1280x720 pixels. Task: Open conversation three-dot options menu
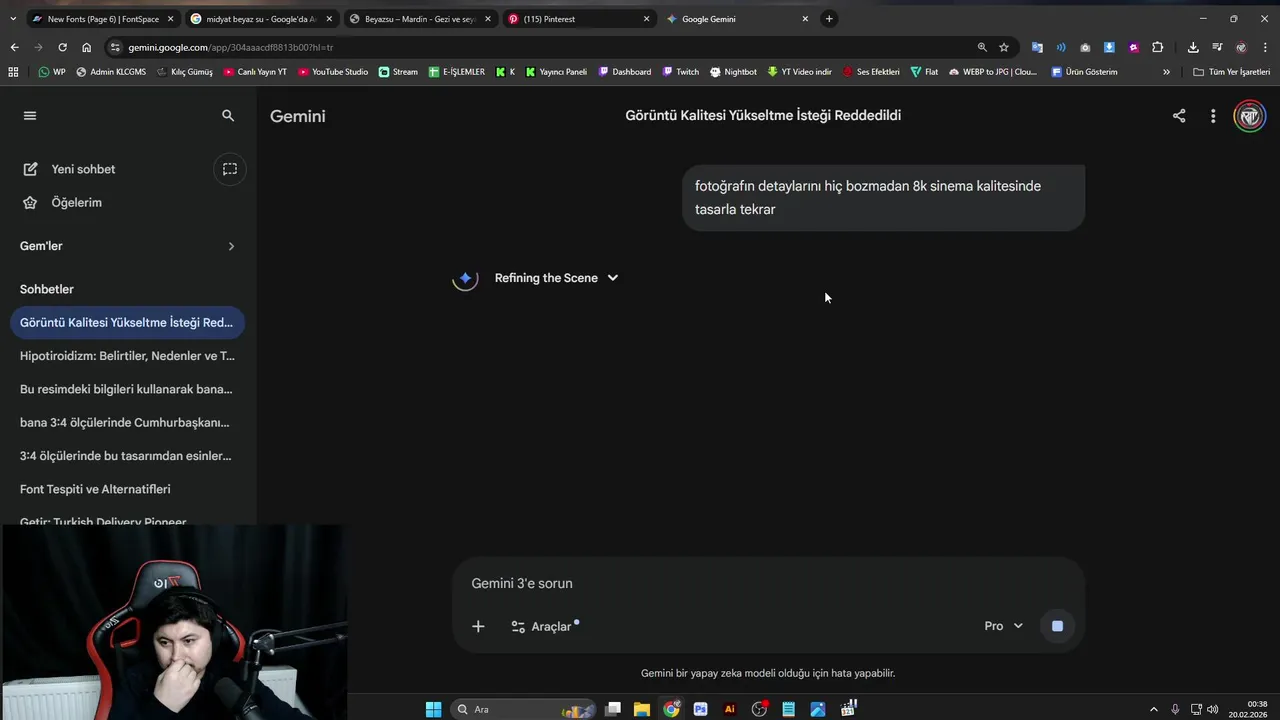(x=1213, y=116)
